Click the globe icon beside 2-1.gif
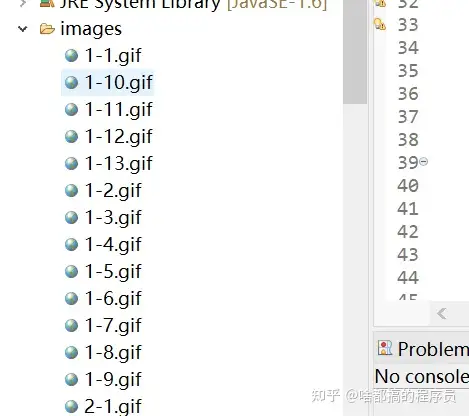 point(71,406)
